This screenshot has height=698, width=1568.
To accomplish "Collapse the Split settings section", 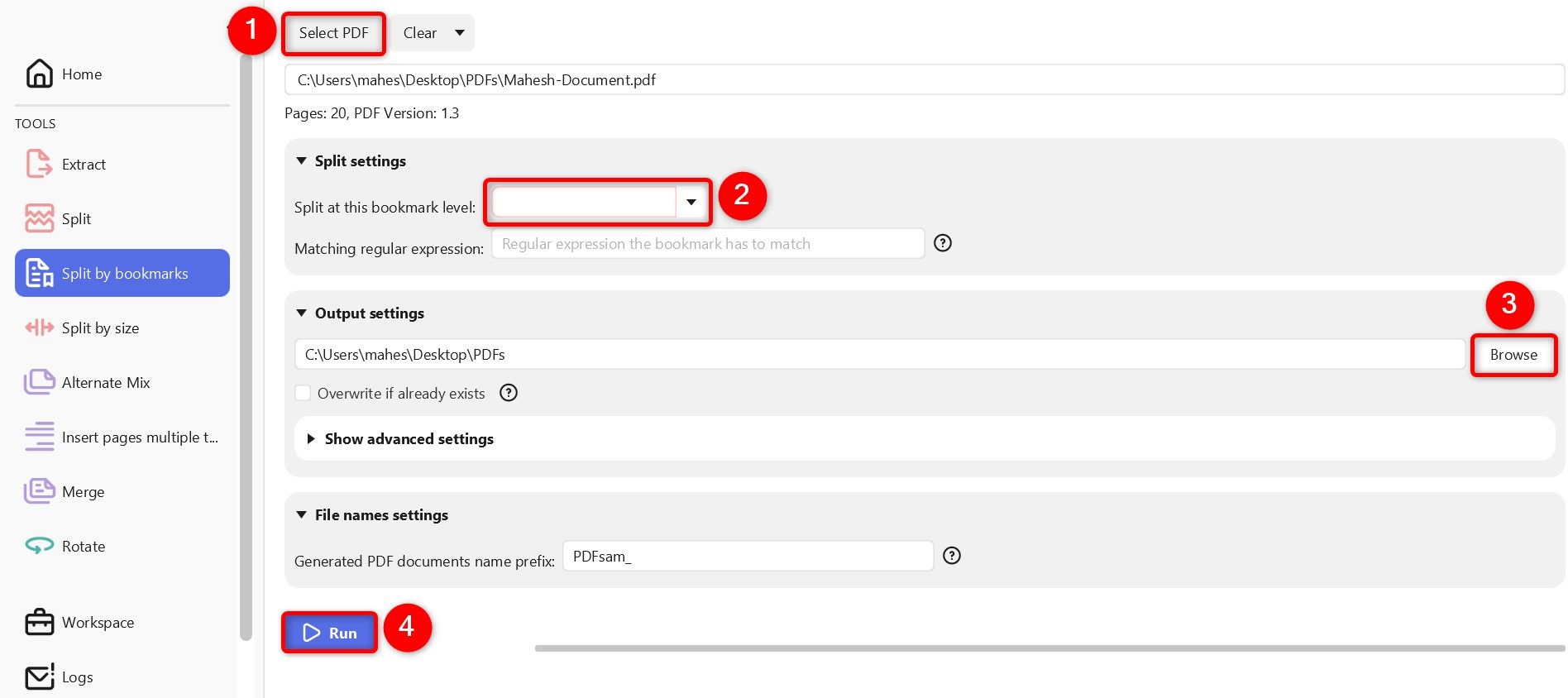I will coord(302,160).
